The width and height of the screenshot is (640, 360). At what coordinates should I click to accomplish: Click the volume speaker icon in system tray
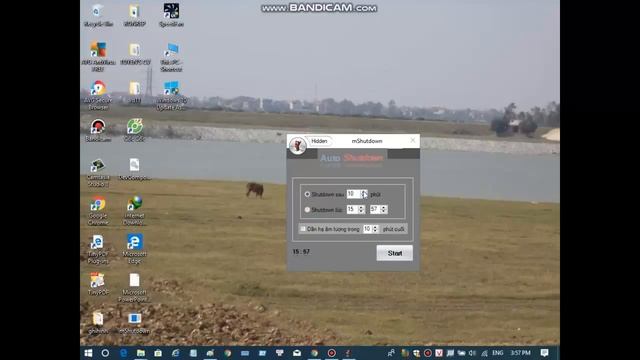click(x=472, y=353)
